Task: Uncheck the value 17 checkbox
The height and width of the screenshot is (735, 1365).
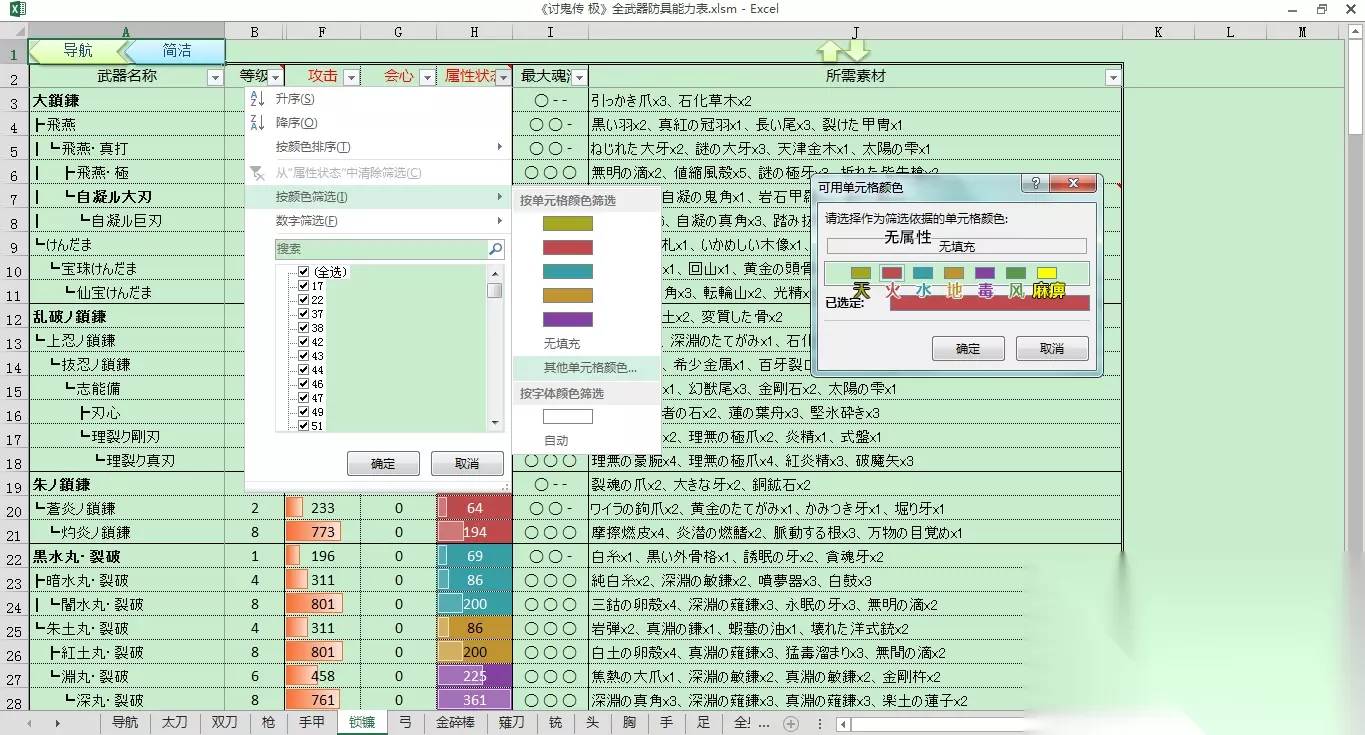Action: tap(303, 286)
